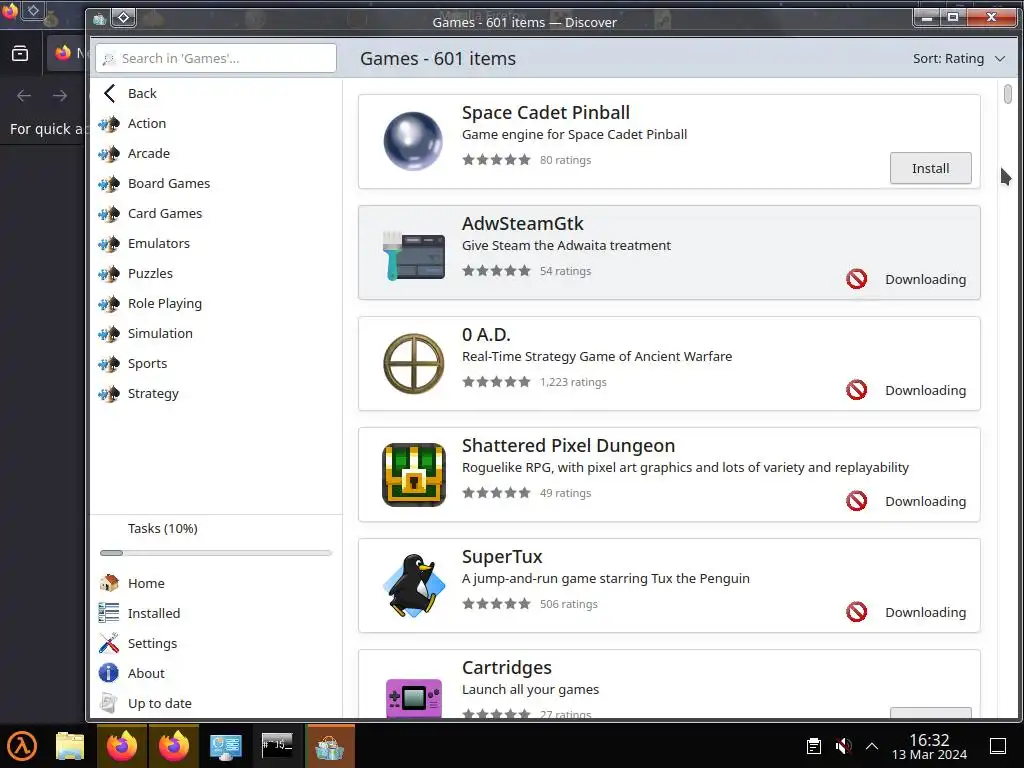The width and height of the screenshot is (1024, 768).
Task: Click the muted volume tray icon
Action: [x=843, y=746]
